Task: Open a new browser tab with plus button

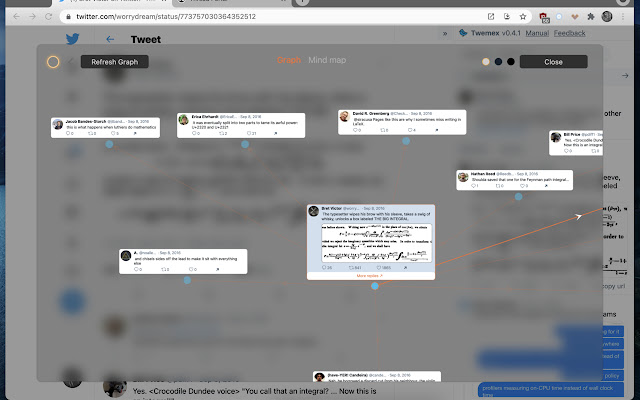Action: click(x=302, y=2)
